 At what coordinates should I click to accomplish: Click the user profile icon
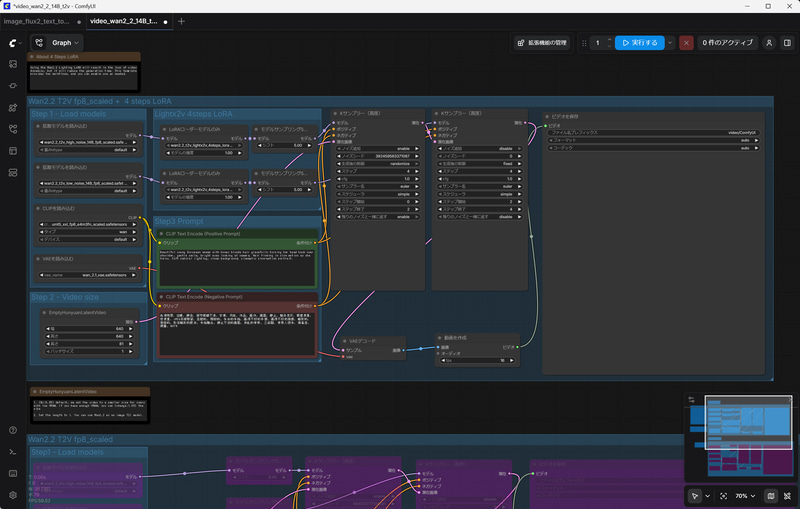click(769, 43)
